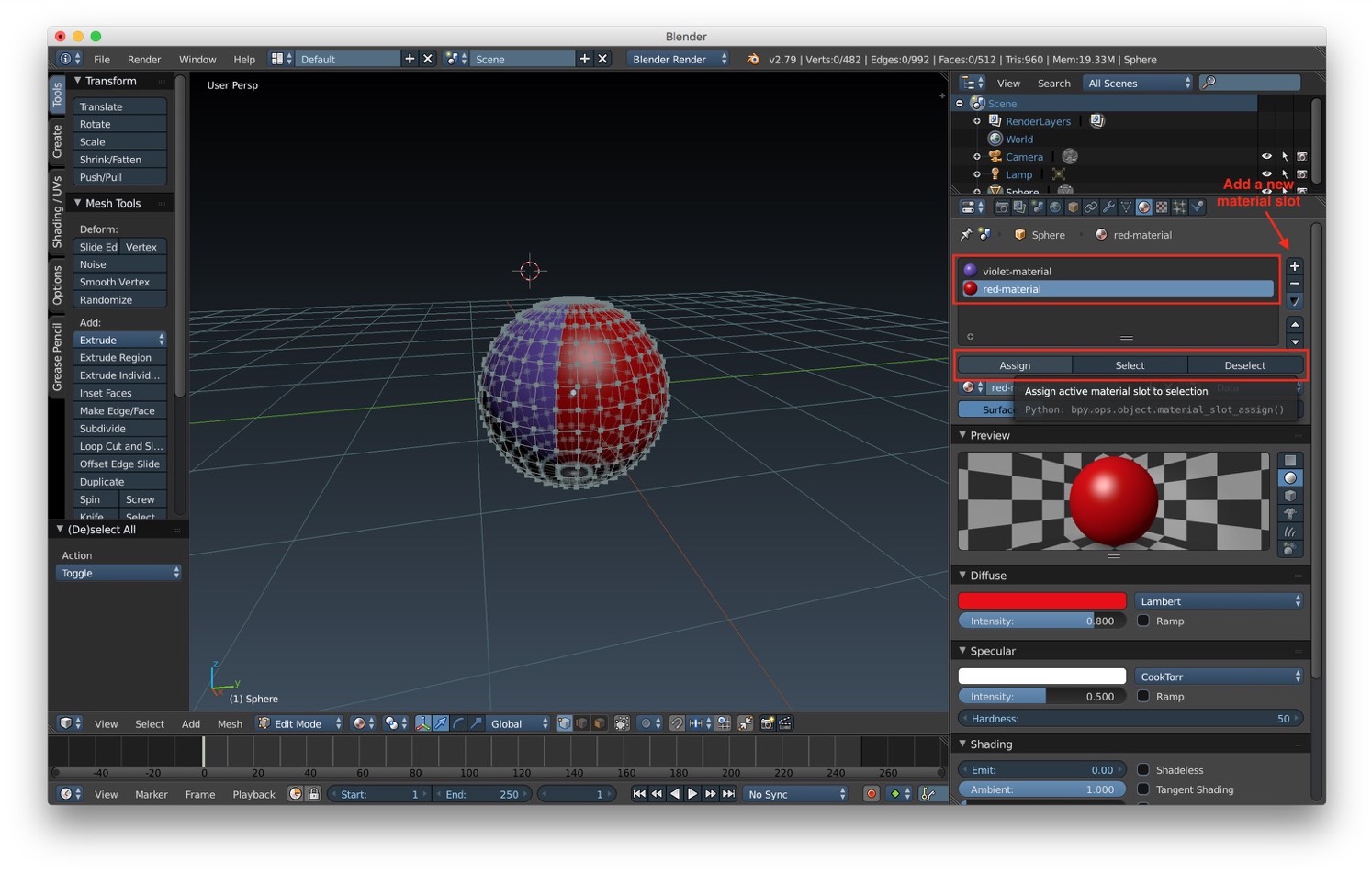This screenshot has width=1372, height=873.
Task: Select the sphere preview shape icon
Action: coord(1290,478)
